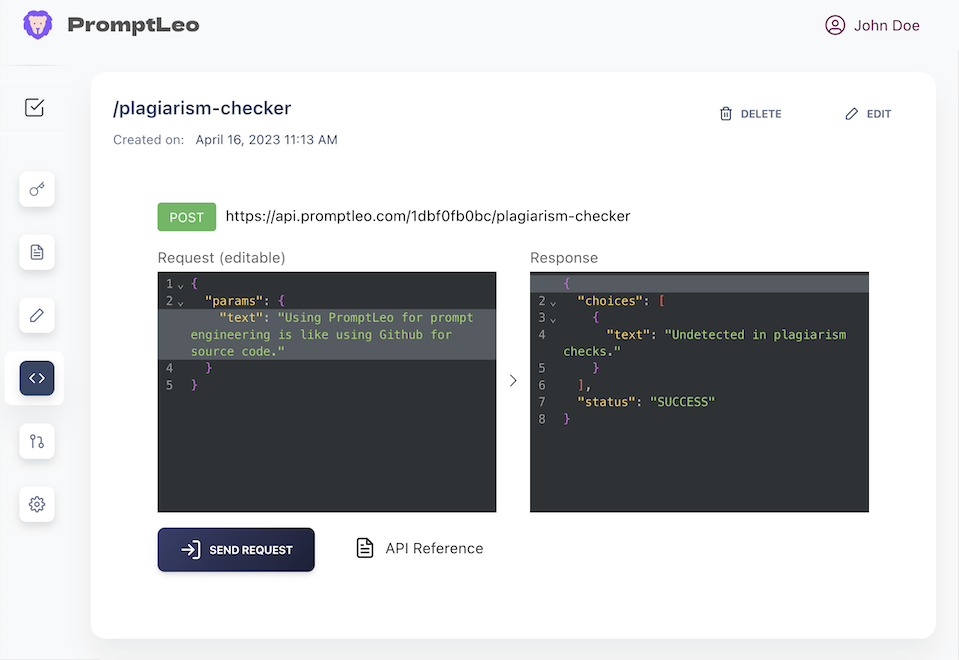Screen dimensions: 959x660
Task: Click the "Response" label
Action: (564, 258)
